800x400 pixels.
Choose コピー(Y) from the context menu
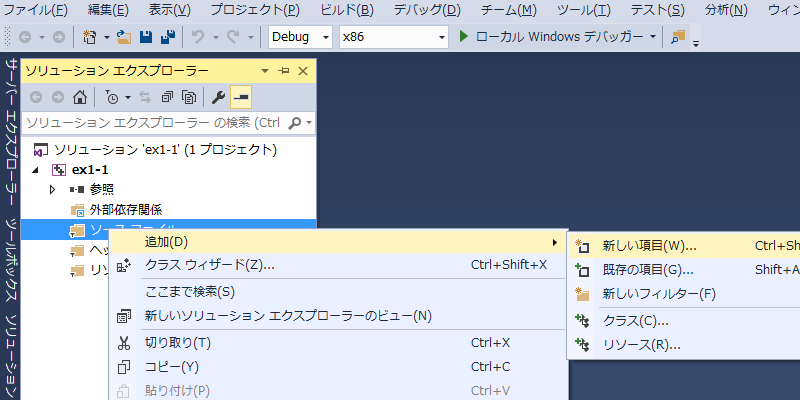338,367
